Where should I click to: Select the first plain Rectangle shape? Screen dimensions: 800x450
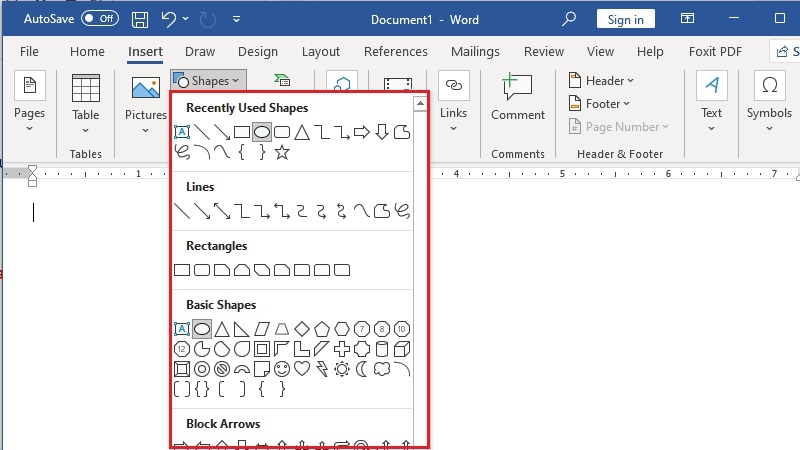pyautogui.click(x=182, y=270)
